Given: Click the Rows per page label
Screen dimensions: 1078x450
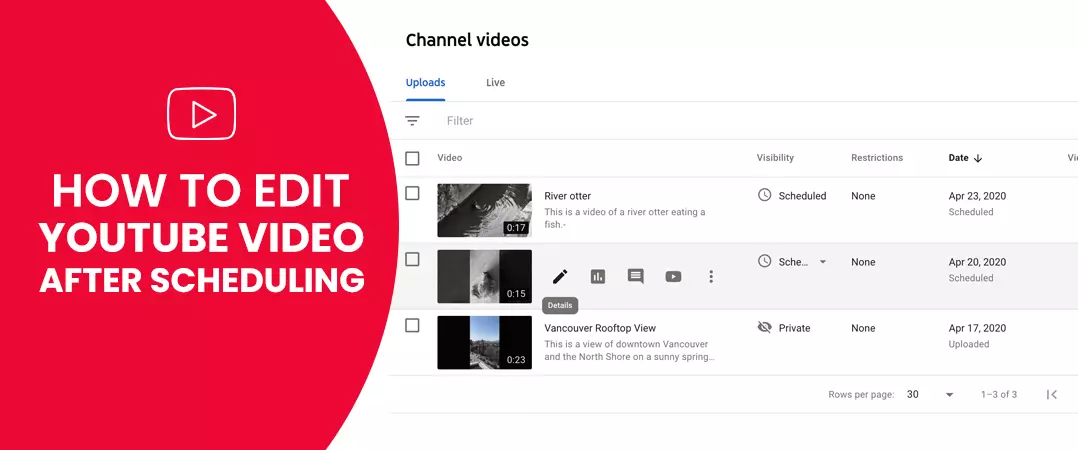Looking at the screenshot, I should (861, 394).
